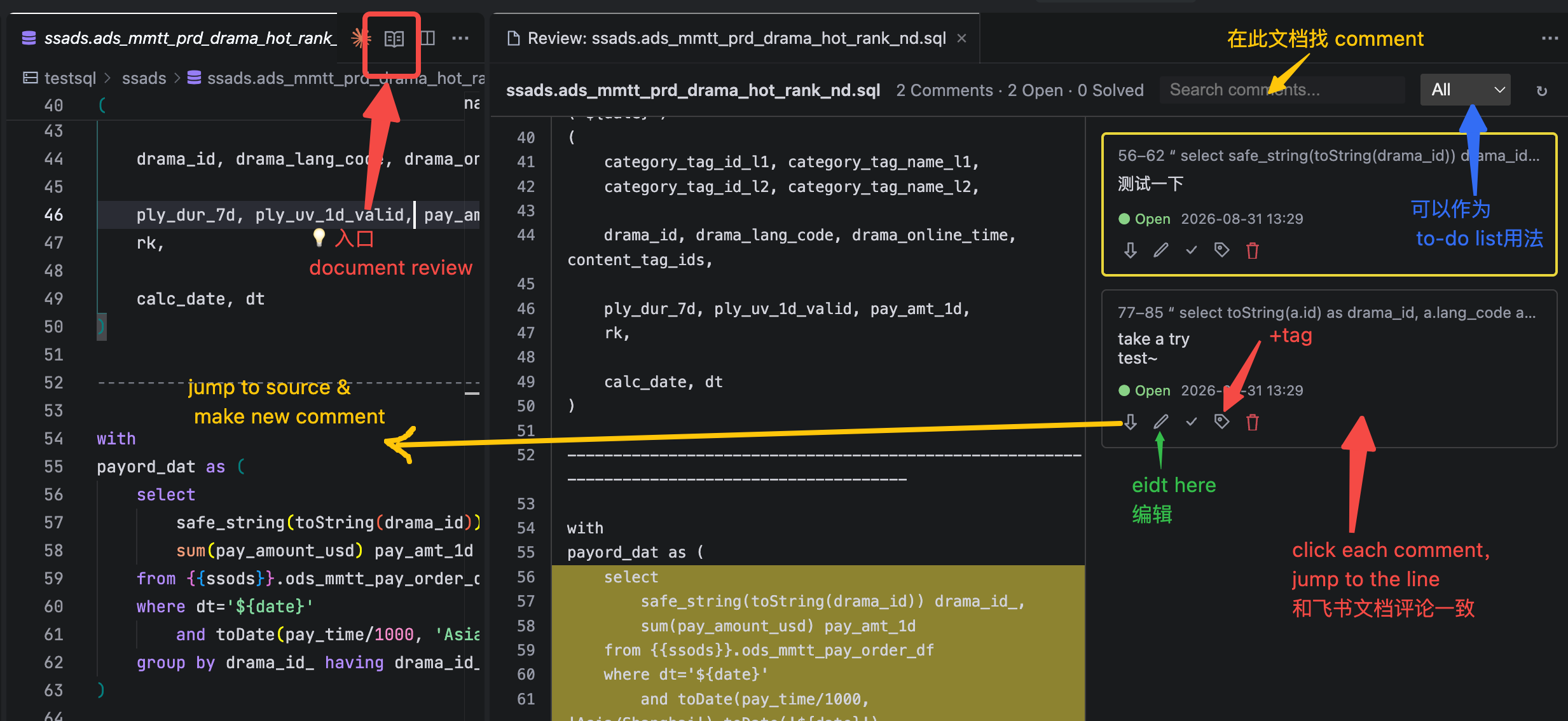Resolve the take a try comment checkmark
This screenshot has height=721, width=1568.
1191,422
